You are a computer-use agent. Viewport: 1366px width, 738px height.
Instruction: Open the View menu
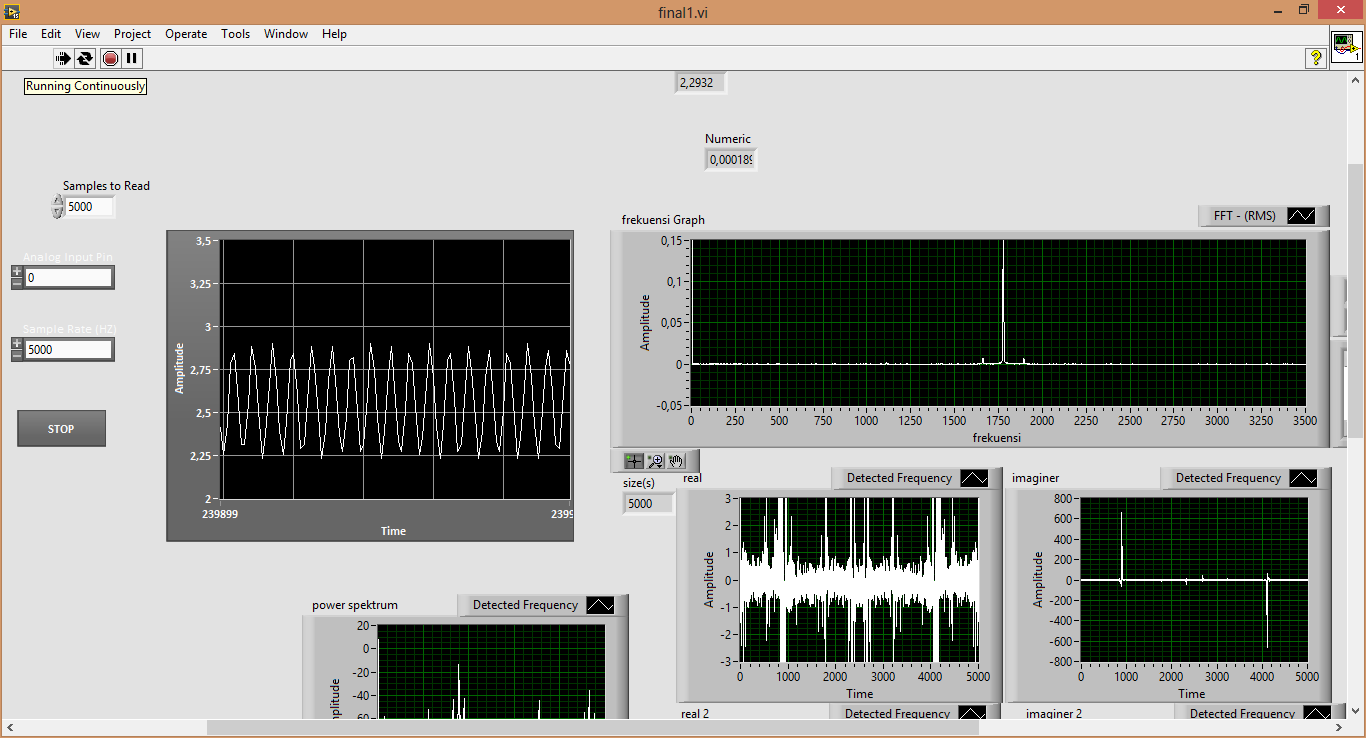pyautogui.click(x=87, y=34)
